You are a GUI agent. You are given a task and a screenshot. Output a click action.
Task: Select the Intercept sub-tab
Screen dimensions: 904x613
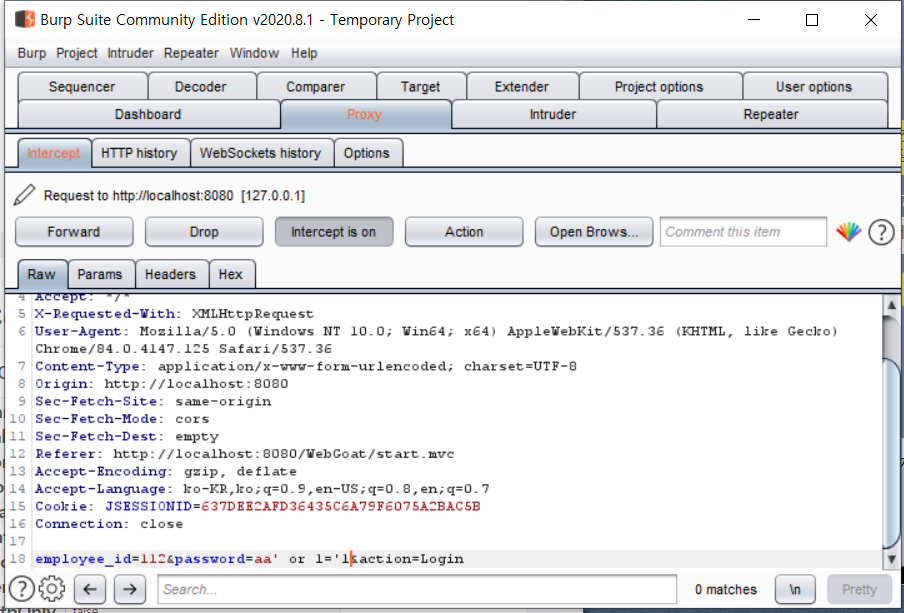coord(54,153)
